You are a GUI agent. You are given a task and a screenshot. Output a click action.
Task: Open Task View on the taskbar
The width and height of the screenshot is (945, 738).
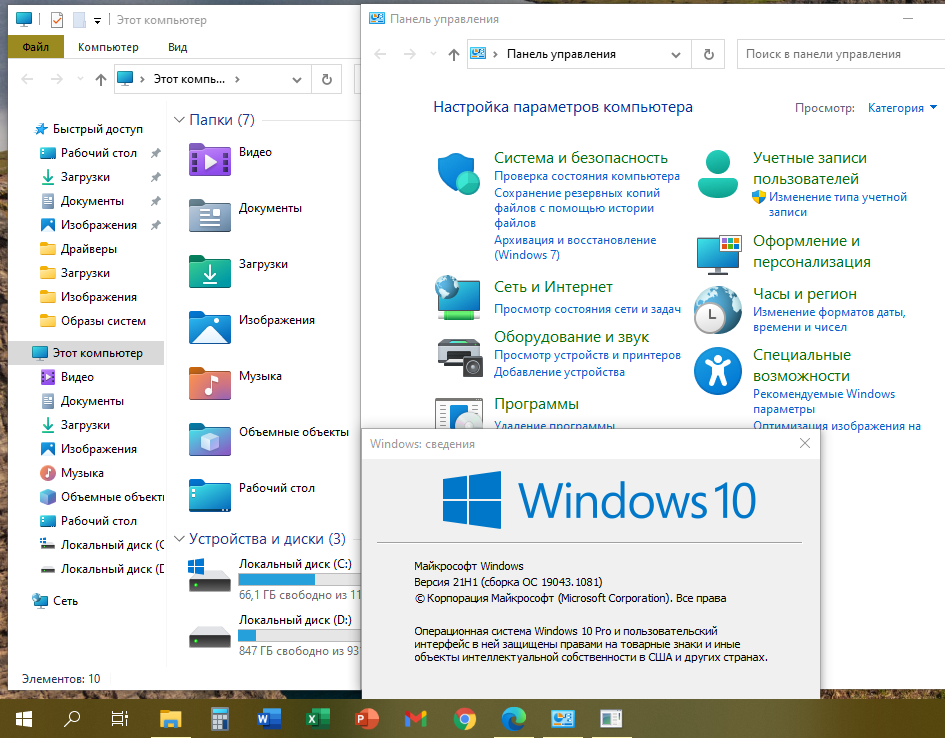pos(120,718)
